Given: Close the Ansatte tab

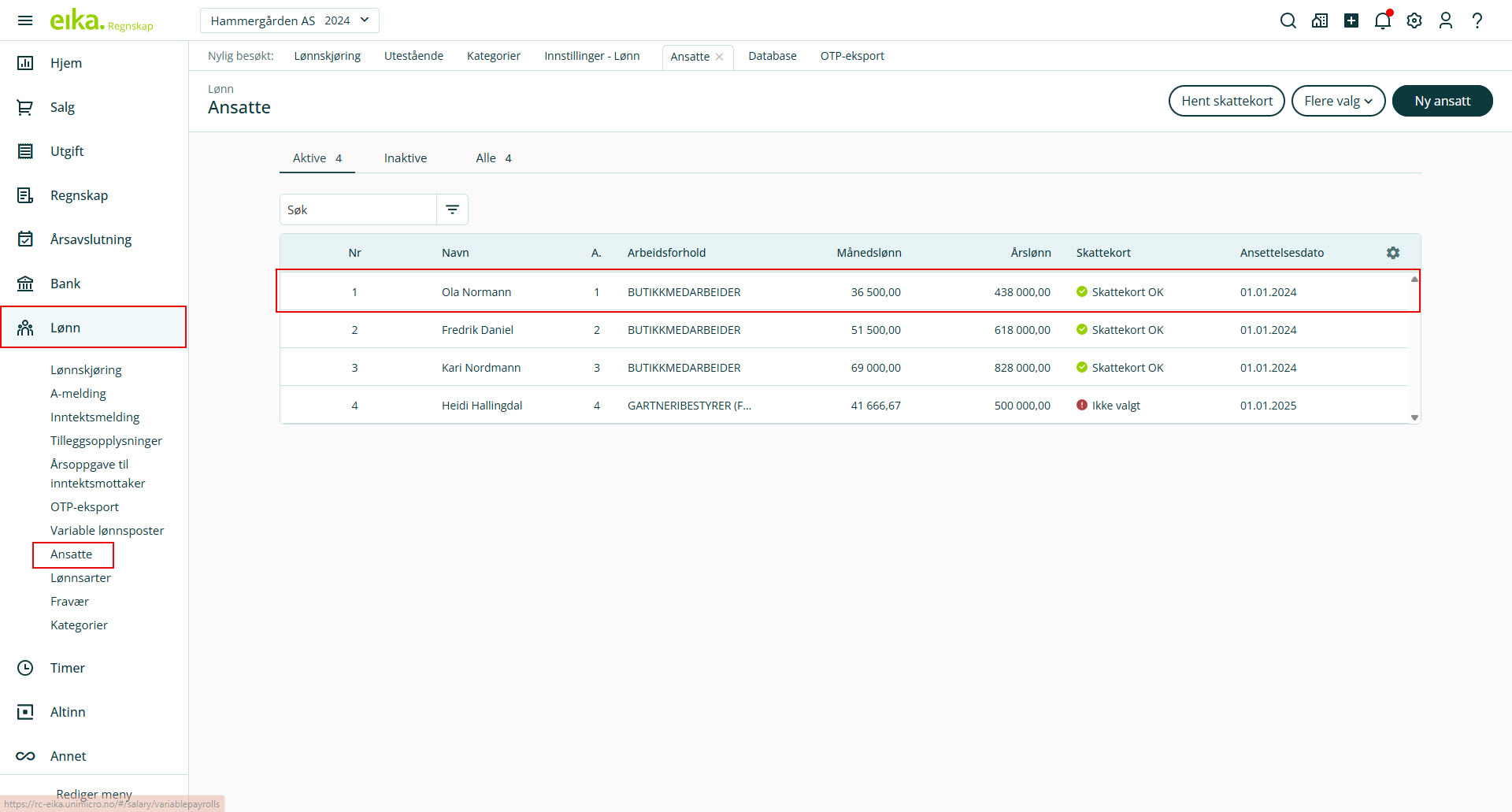Looking at the screenshot, I should [720, 57].
